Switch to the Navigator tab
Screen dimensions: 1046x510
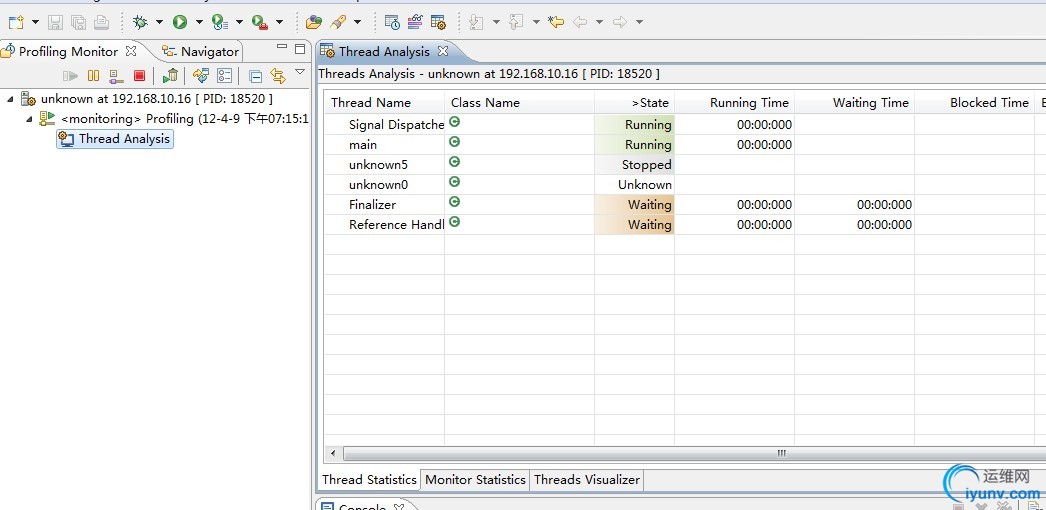(x=201, y=51)
